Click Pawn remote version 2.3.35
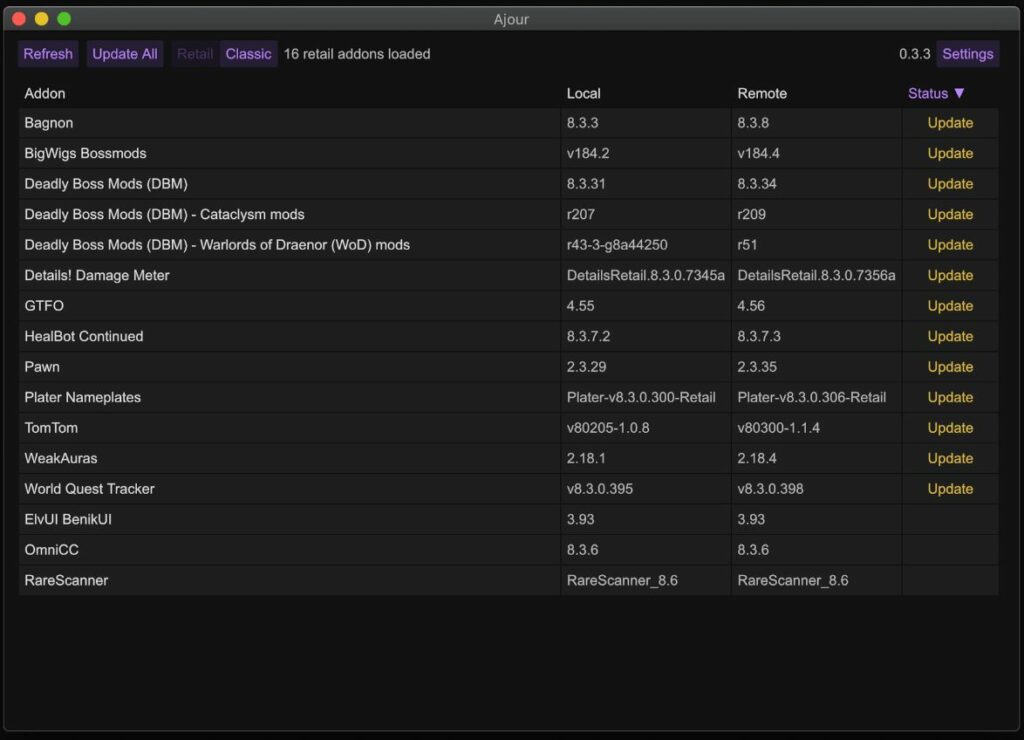This screenshot has width=1024, height=740. click(757, 367)
